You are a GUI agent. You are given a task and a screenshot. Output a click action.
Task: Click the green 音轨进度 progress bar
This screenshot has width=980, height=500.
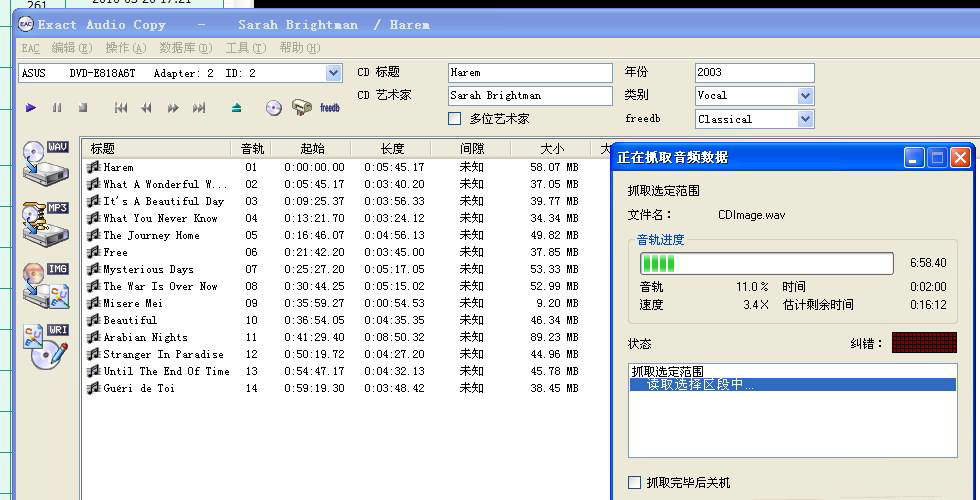767,263
